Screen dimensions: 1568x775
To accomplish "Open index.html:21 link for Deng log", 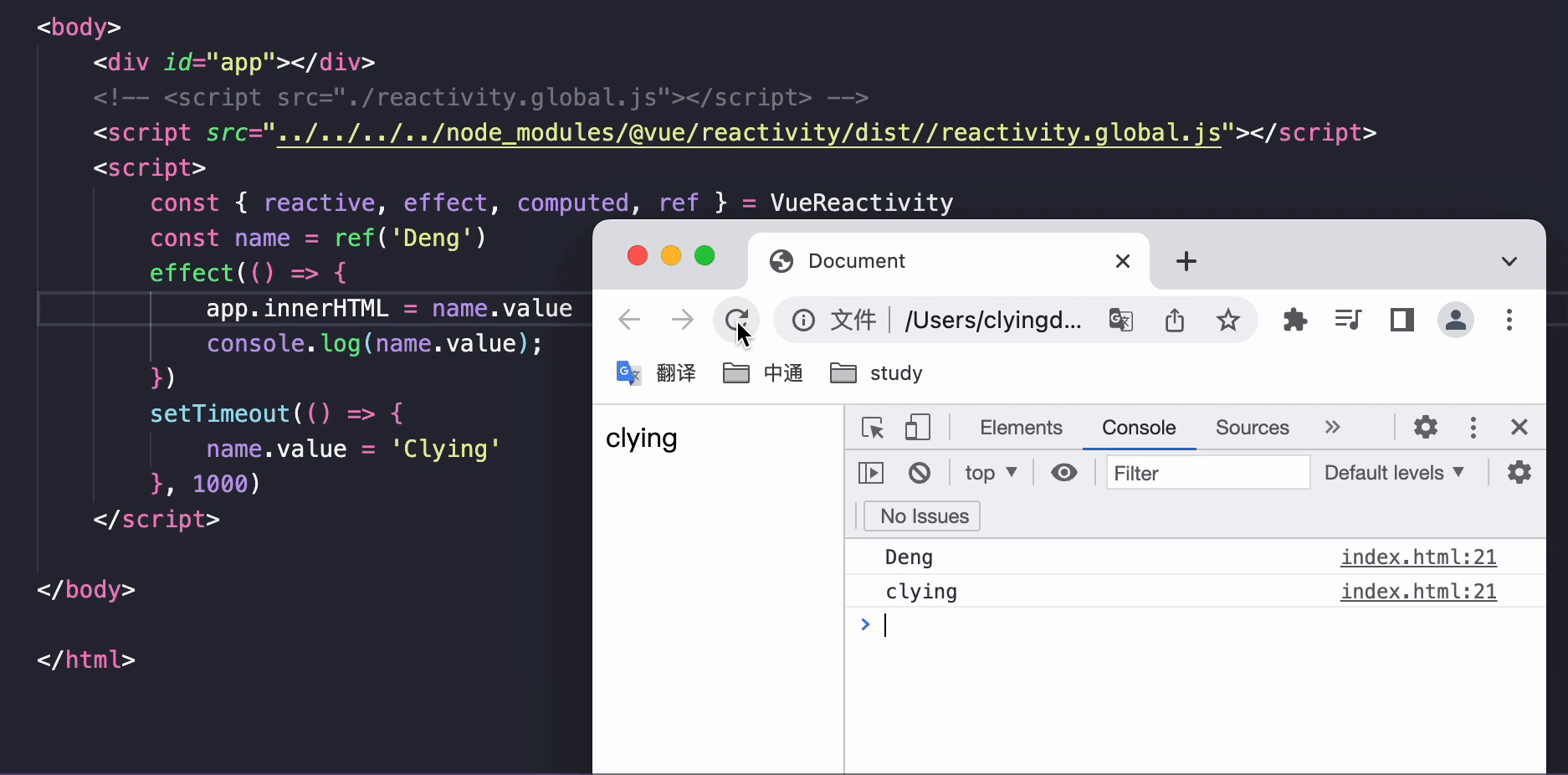I will click(1418, 557).
